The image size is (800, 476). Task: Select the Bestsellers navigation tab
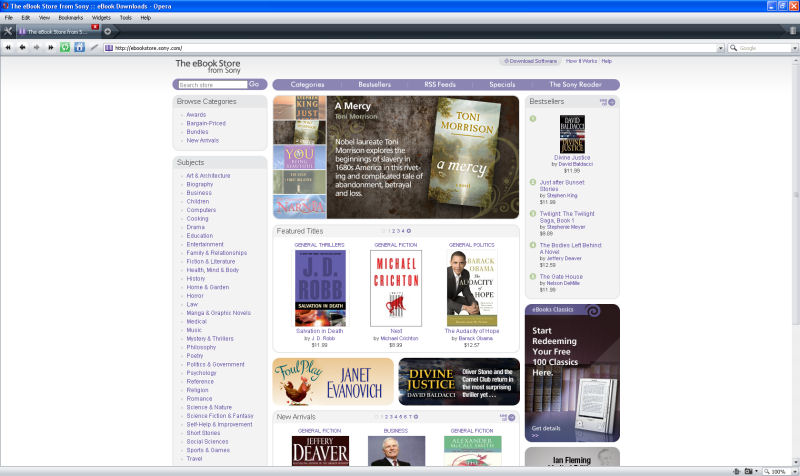click(x=374, y=85)
